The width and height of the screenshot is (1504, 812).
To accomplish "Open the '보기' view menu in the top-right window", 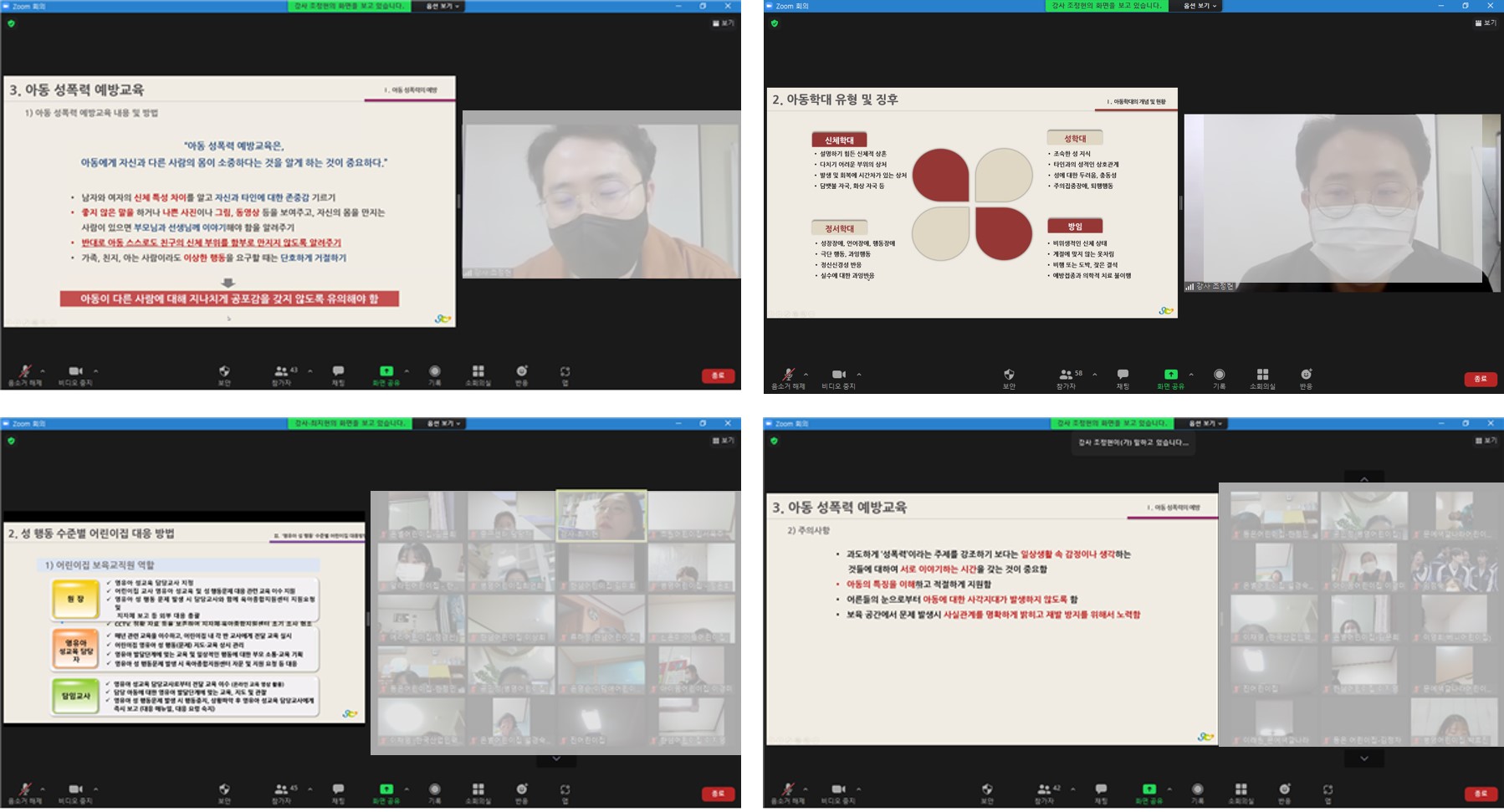I will click(1486, 23).
